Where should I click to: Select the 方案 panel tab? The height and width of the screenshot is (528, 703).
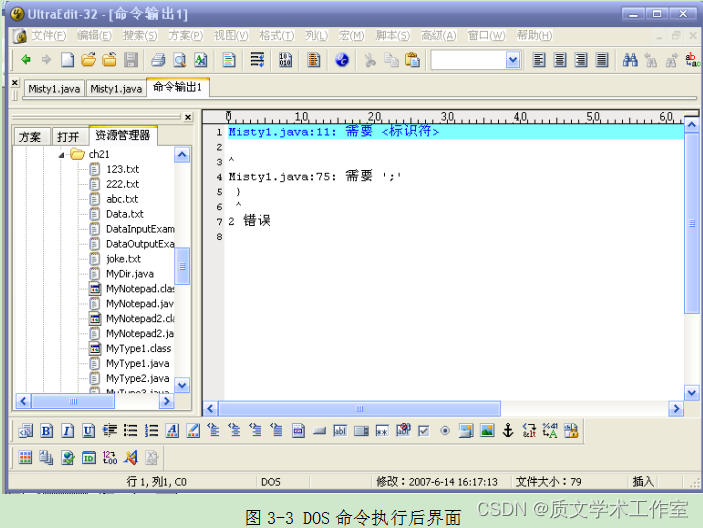30,136
